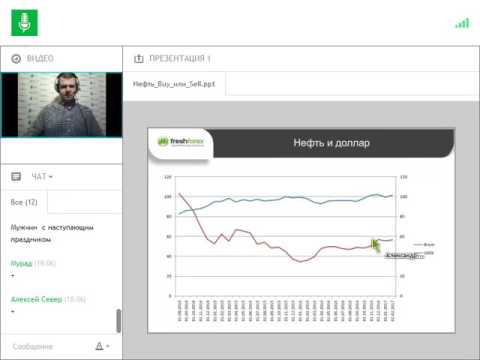Click user name Мурад in chat

21,263
